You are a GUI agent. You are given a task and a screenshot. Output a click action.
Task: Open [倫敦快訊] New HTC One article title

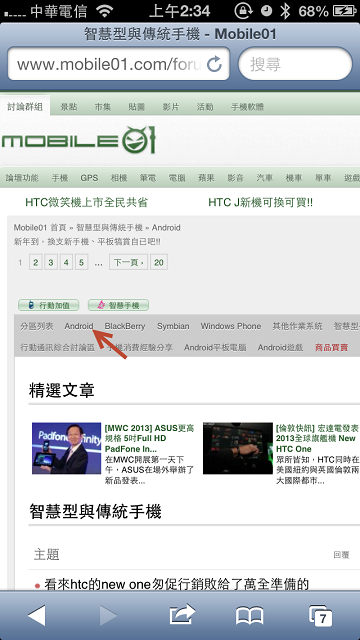pyautogui.click(x=317, y=438)
